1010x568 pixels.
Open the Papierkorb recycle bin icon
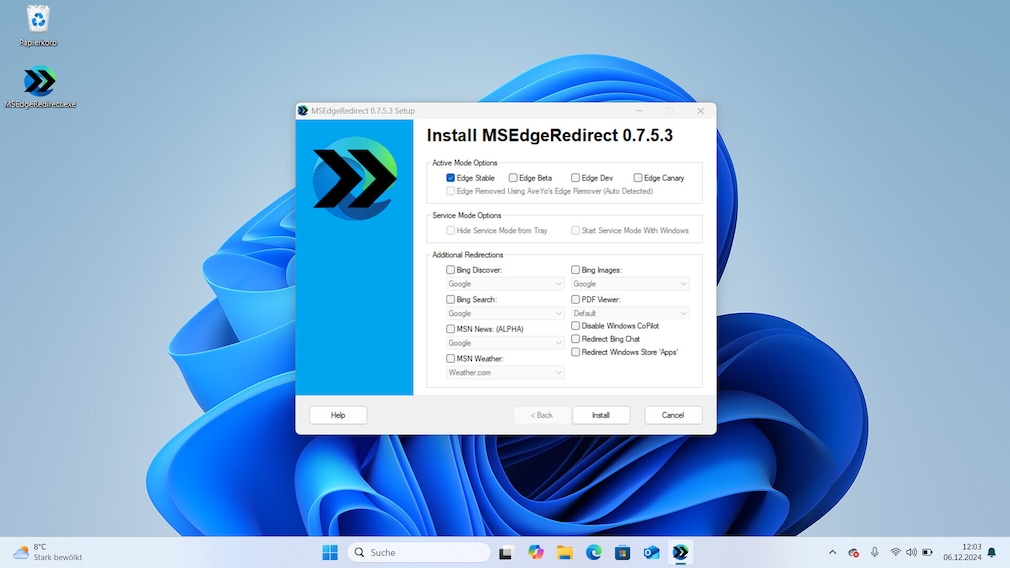[x=38, y=20]
